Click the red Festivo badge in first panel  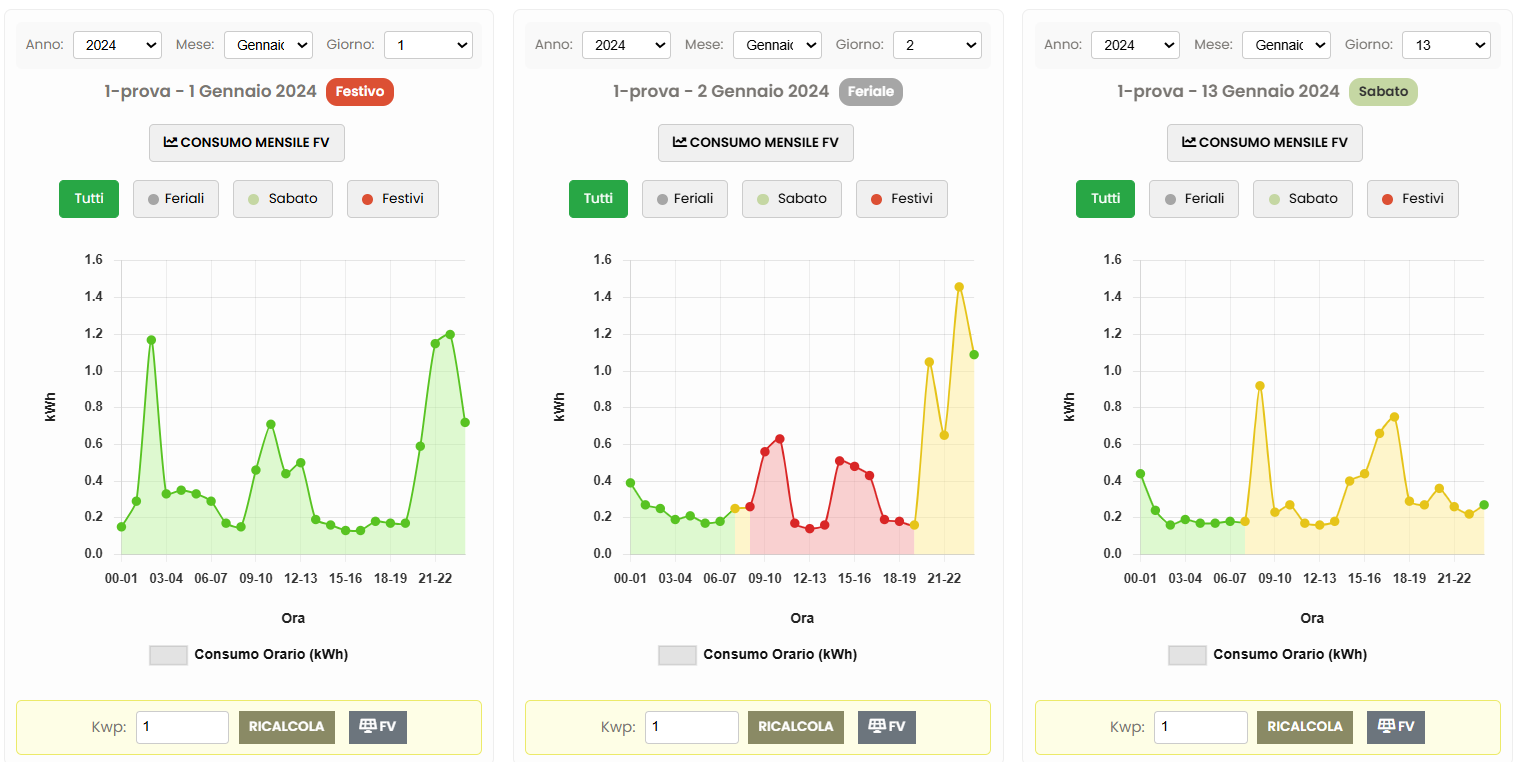[x=360, y=92]
